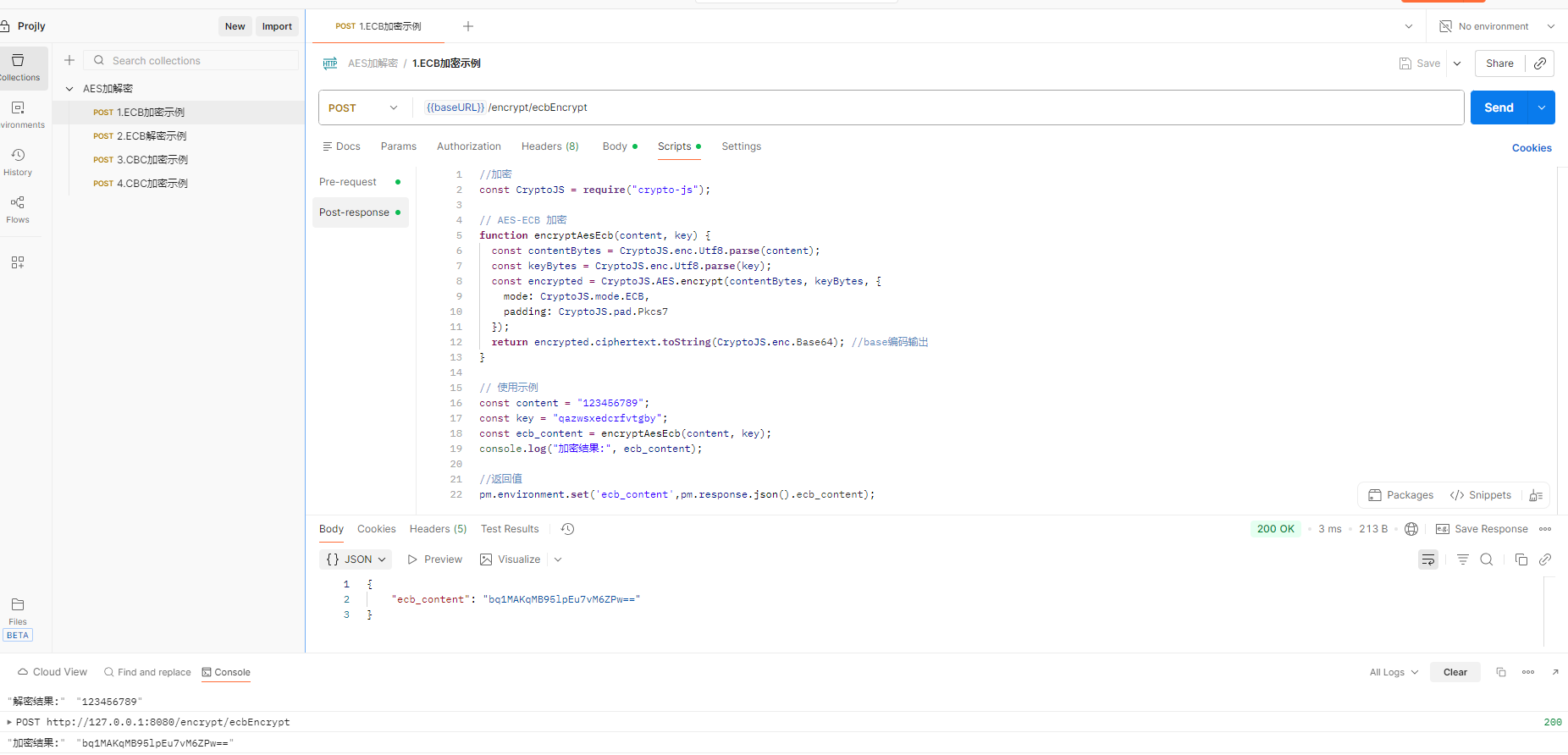Viewport: 1568px width, 755px height.
Task: Switch to the Params tab
Action: coord(399,146)
